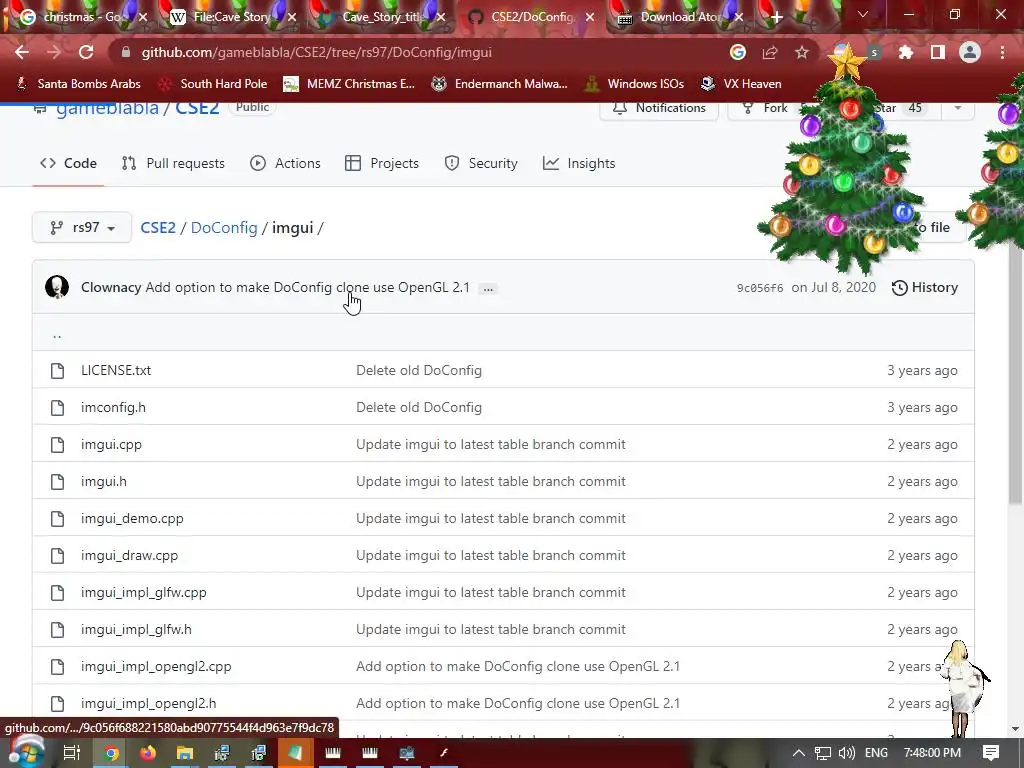Image resolution: width=1024 pixels, height=768 pixels.
Task: Open imgui.cpp file
Action: pos(111,444)
